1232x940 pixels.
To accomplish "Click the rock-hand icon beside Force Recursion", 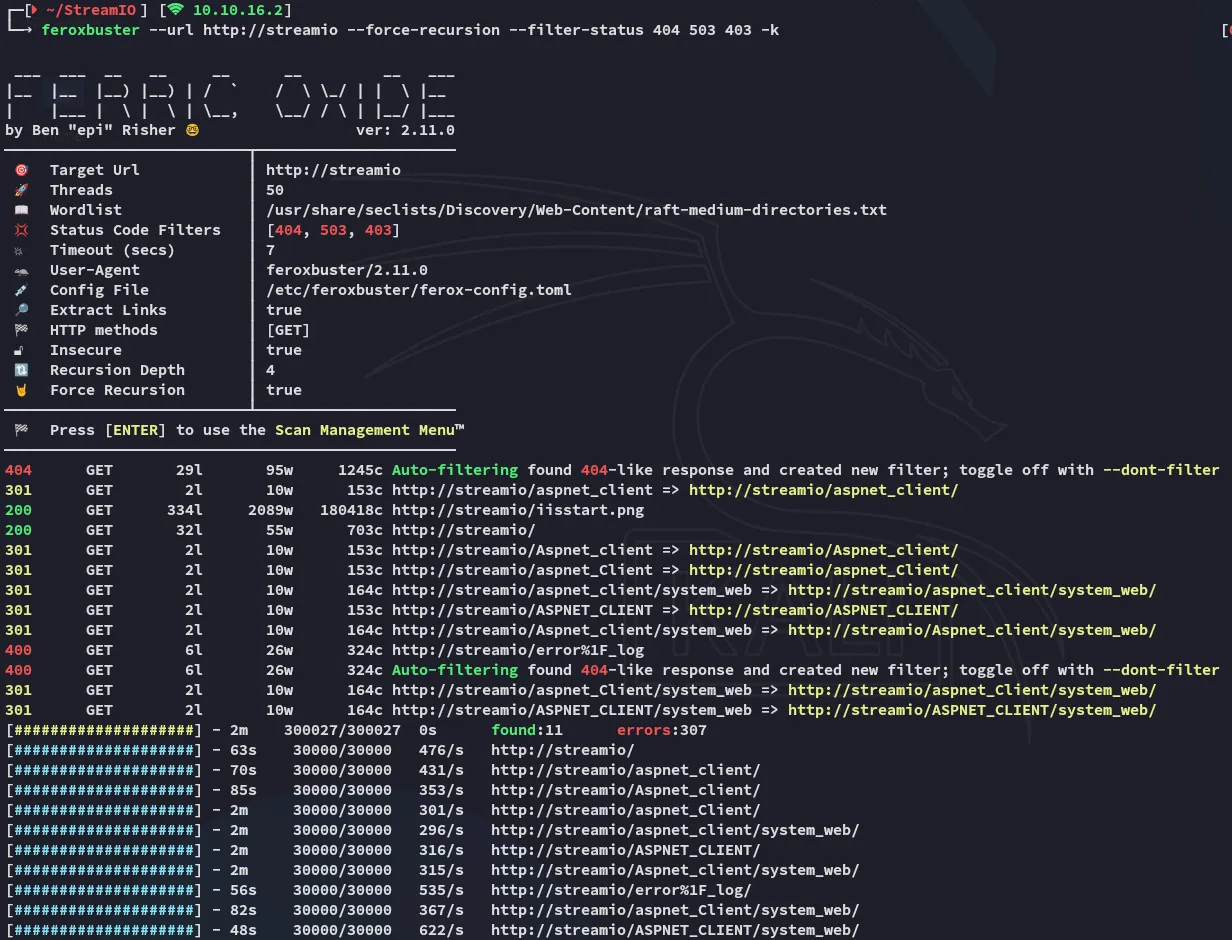I will [21, 390].
